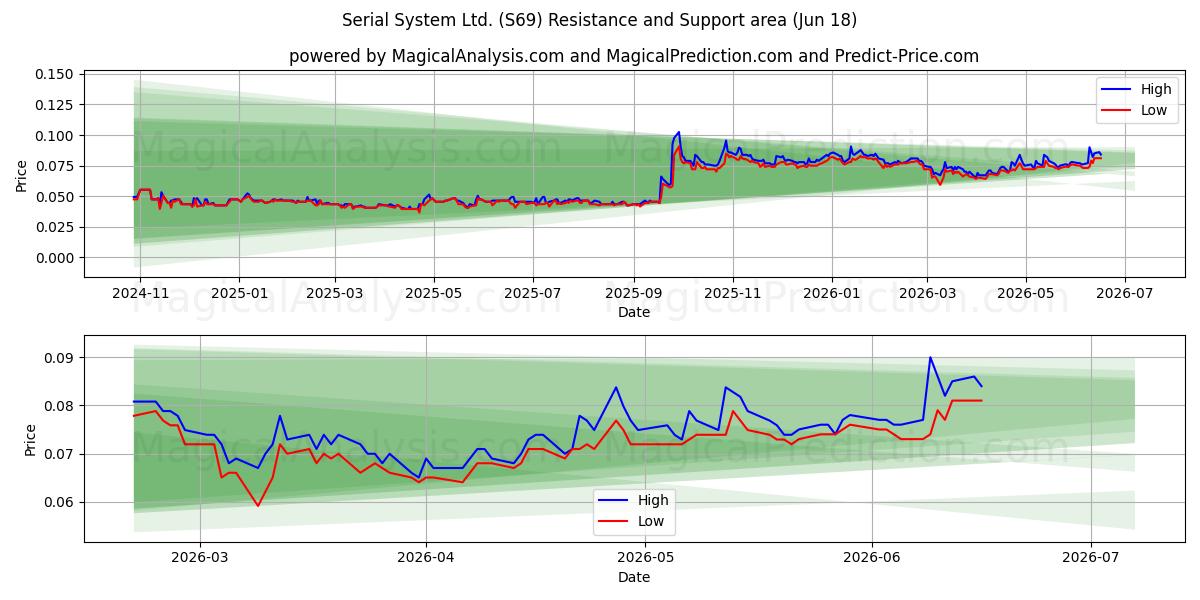Viewport: 1200px width, 600px height.
Task: Click the '2025-07' x-axis label in top chart
Action: coord(532,294)
